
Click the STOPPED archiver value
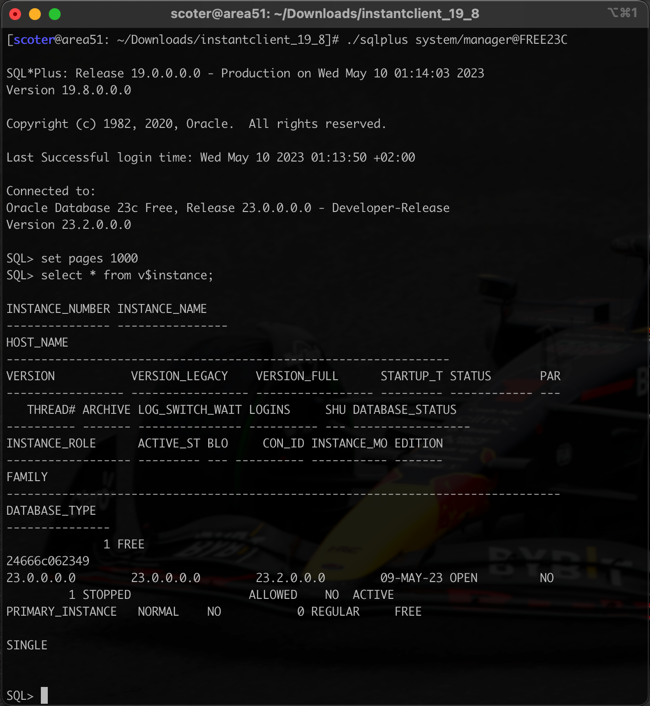pyautogui.click(x=107, y=595)
